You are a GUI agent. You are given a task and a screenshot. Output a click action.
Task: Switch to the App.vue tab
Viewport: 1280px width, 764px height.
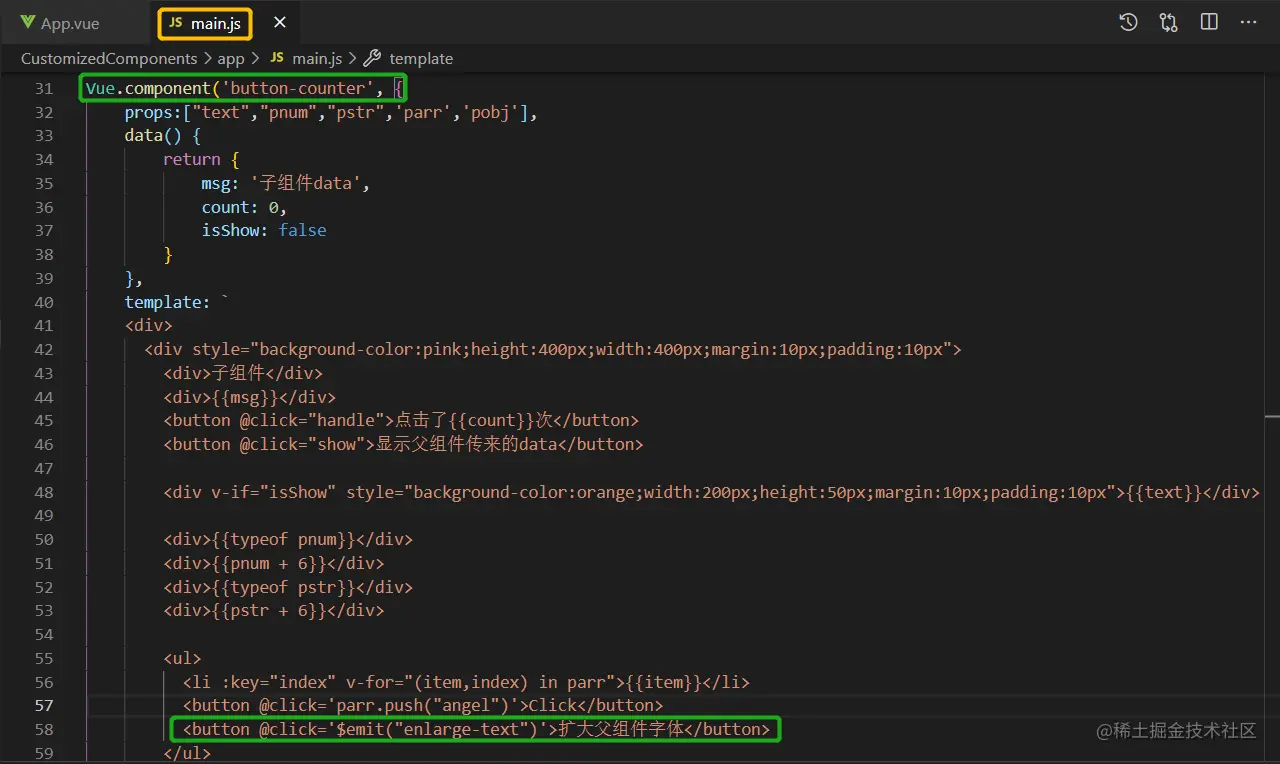click(x=60, y=23)
